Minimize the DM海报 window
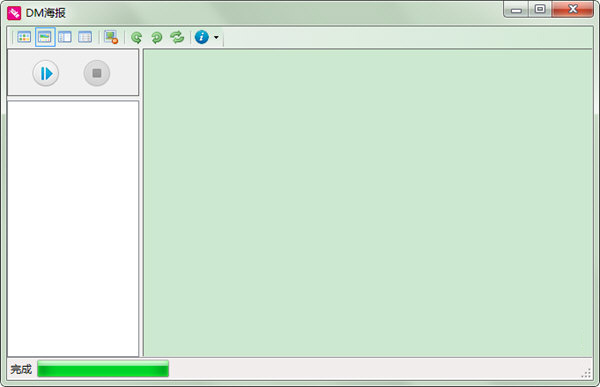 516,10
